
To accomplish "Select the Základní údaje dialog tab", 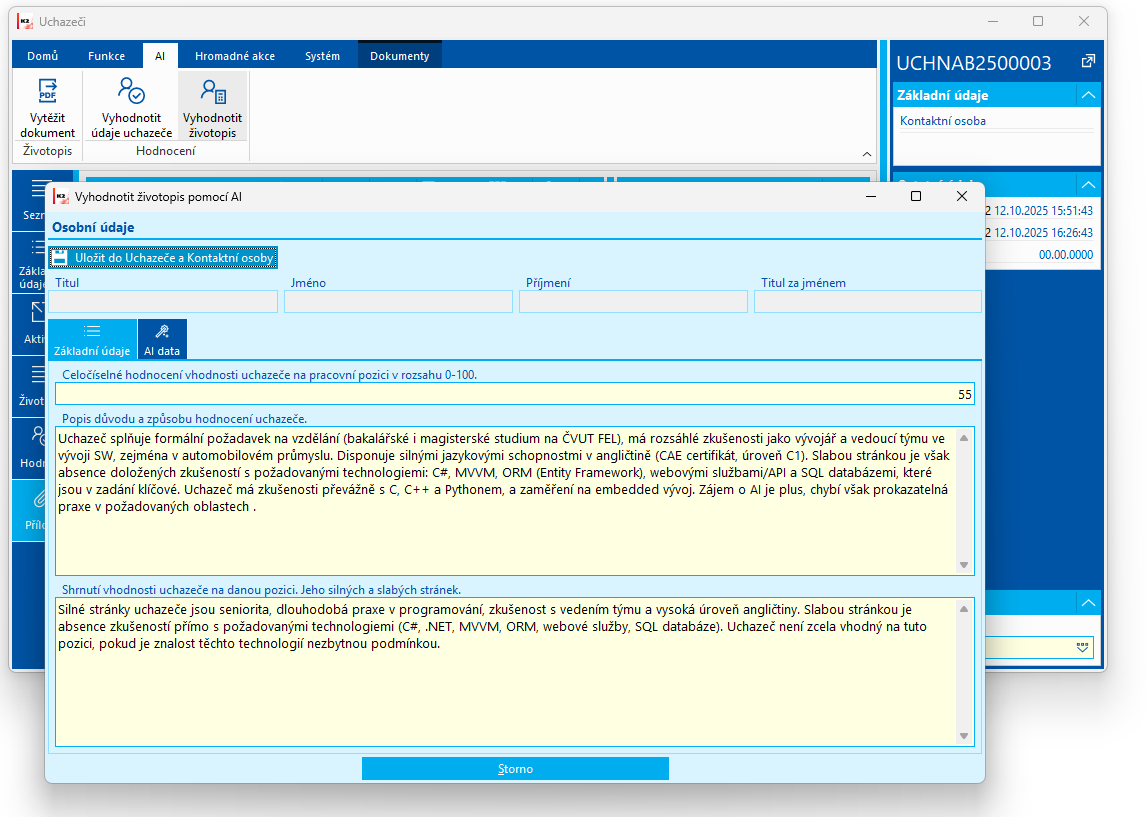I will tap(92, 339).
